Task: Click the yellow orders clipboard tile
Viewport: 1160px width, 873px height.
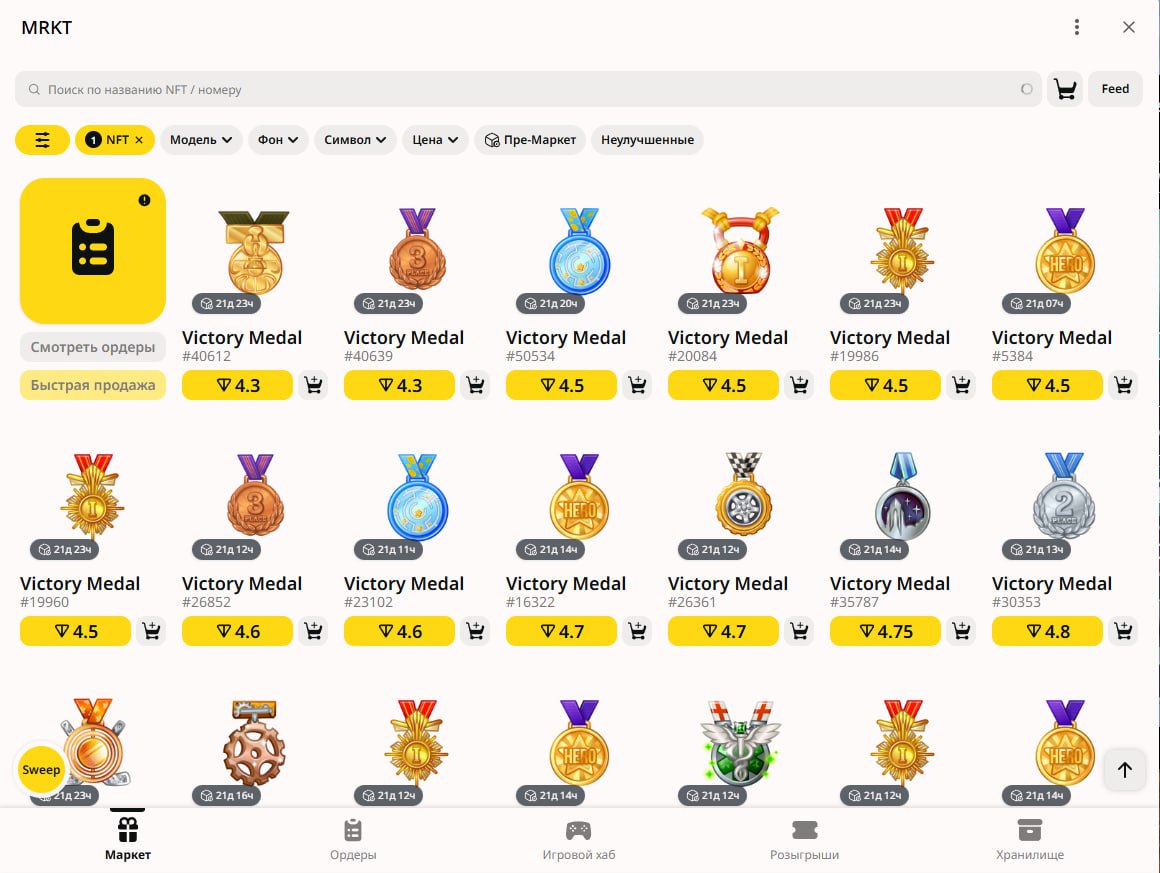Action: (x=93, y=250)
